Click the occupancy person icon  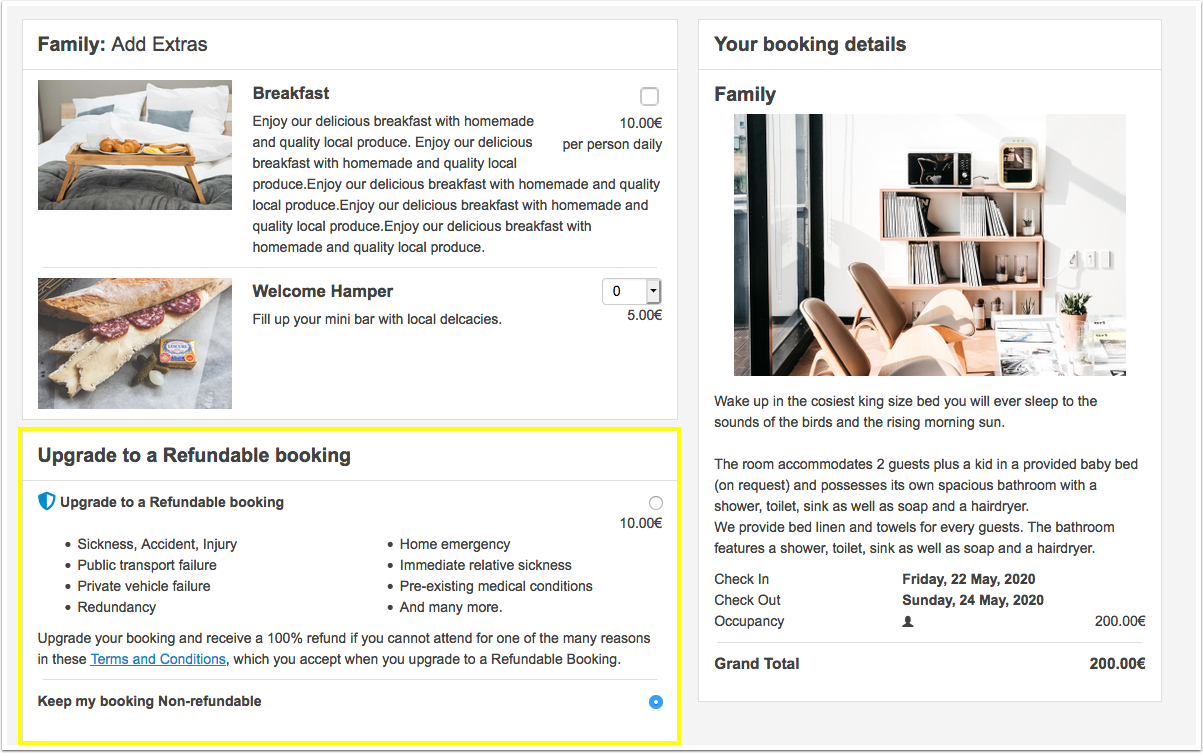(908, 621)
